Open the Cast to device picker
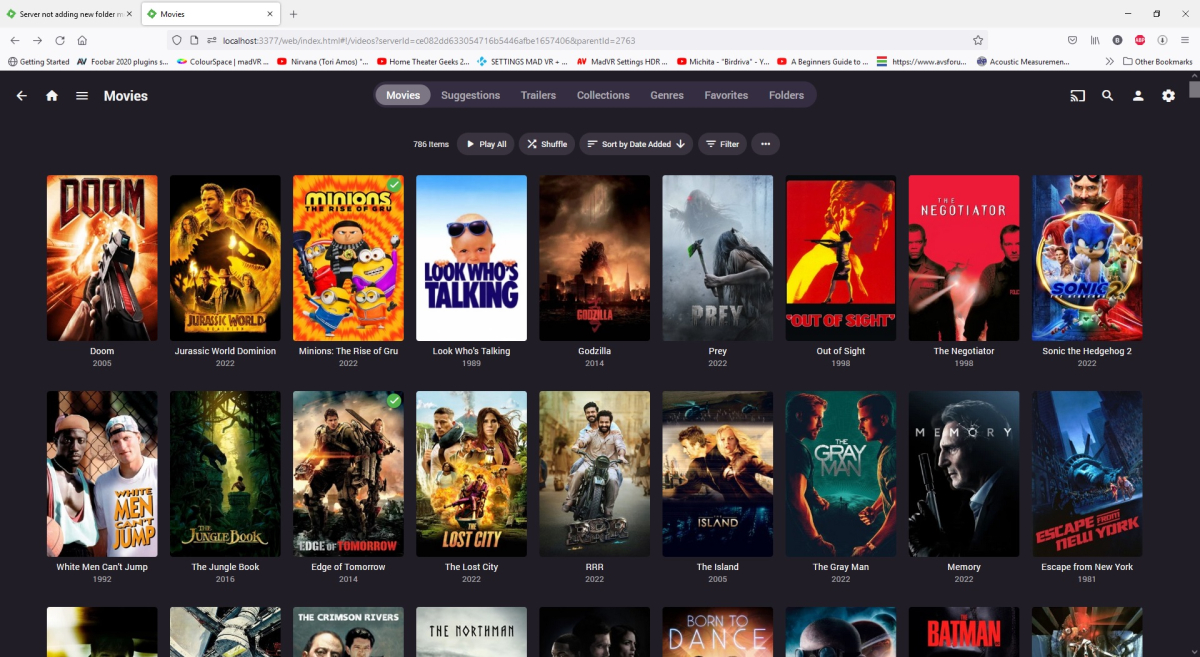Screen dimensions: 1200x657 pos(1077,95)
